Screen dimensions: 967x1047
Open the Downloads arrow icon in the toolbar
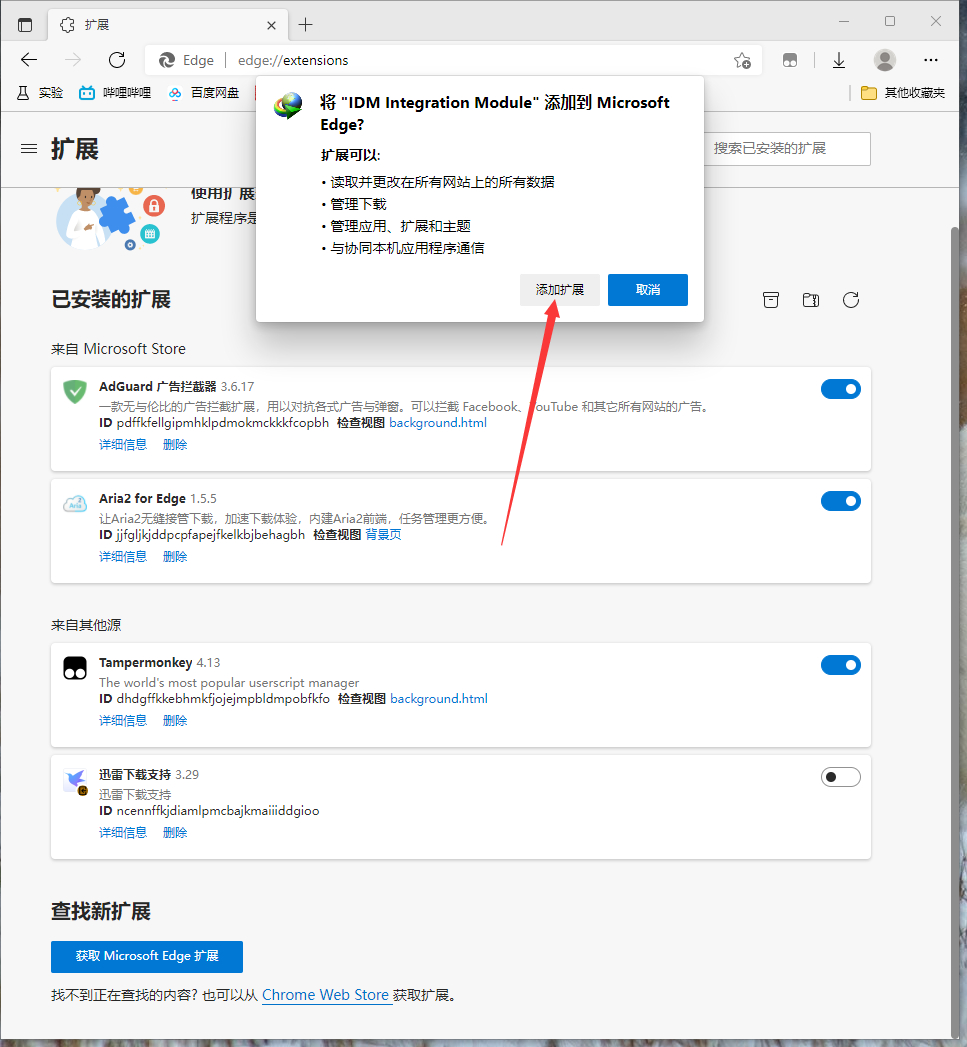[839, 60]
